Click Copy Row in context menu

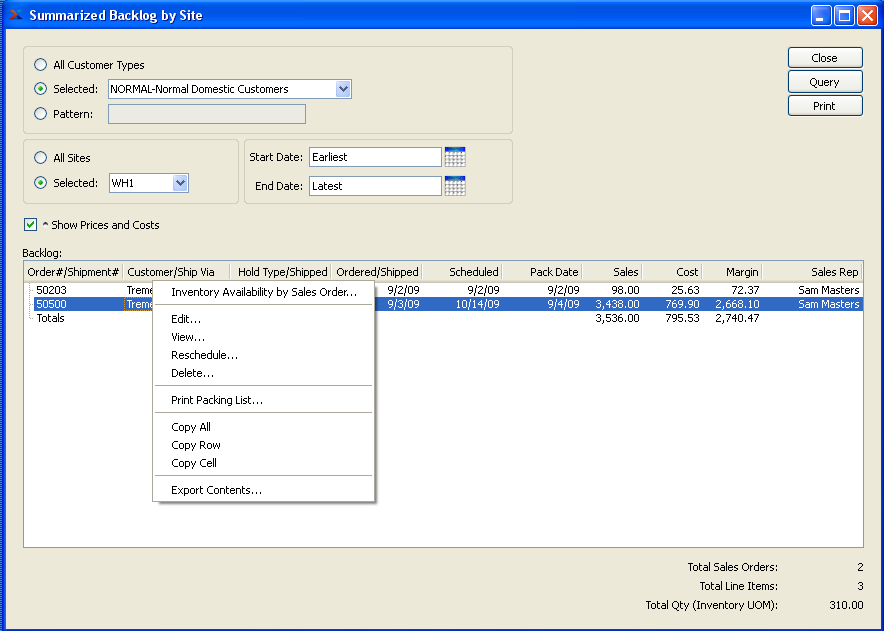point(196,445)
